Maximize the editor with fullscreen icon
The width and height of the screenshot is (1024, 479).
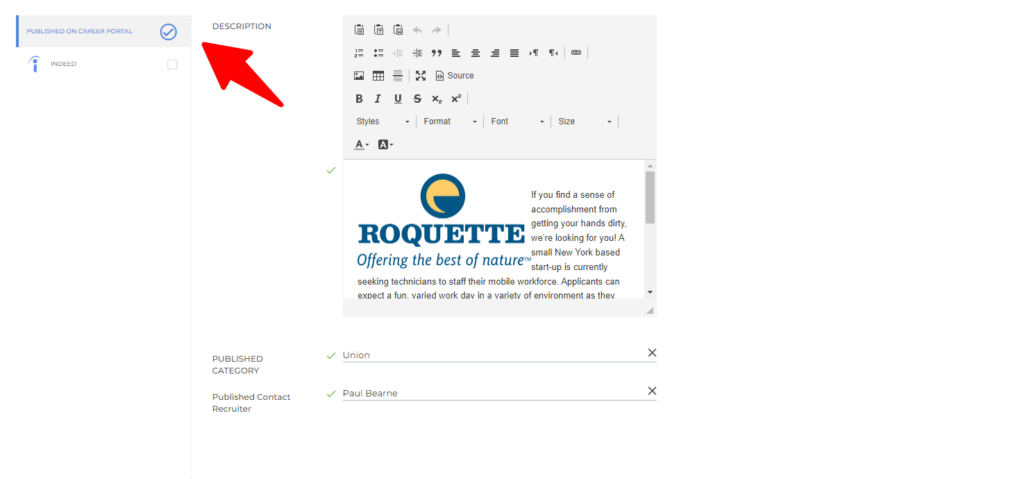pyautogui.click(x=420, y=76)
